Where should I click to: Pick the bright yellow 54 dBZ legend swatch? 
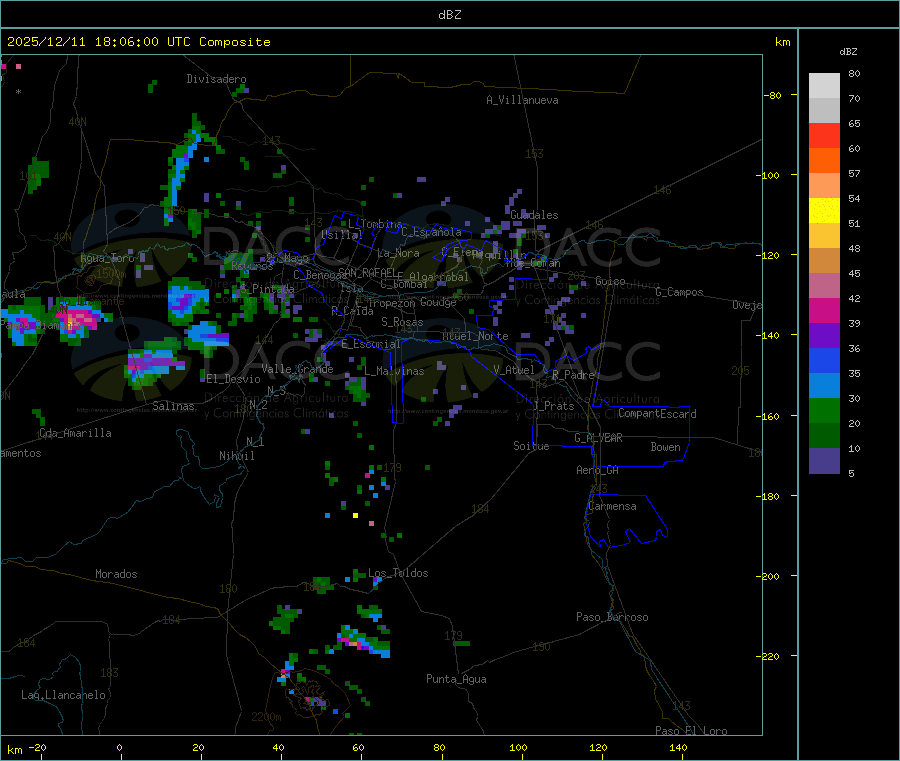tap(824, 211)
